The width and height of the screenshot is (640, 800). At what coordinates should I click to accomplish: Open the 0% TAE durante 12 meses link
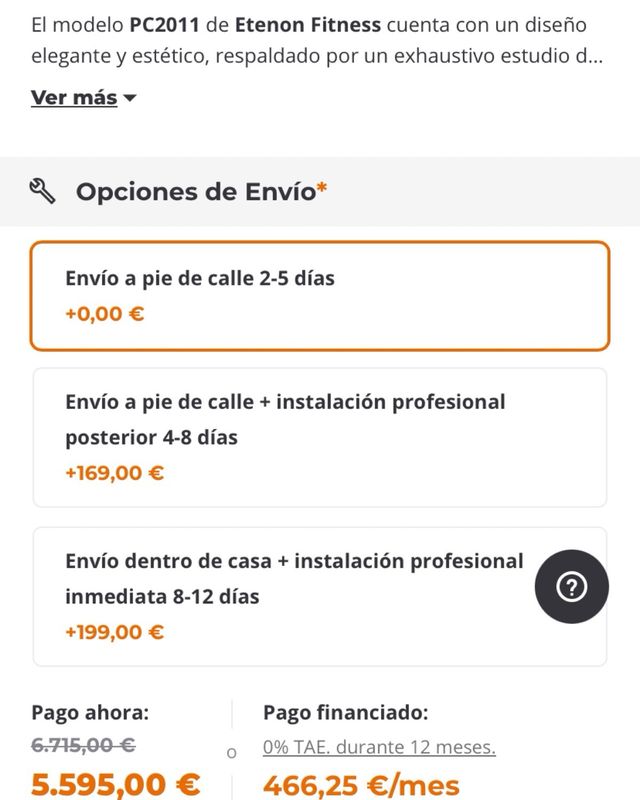pos(376,745)
